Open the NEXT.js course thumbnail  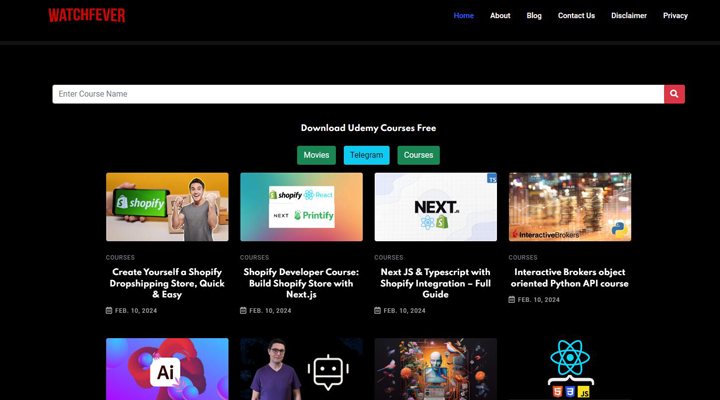click(x=435, y=207)
